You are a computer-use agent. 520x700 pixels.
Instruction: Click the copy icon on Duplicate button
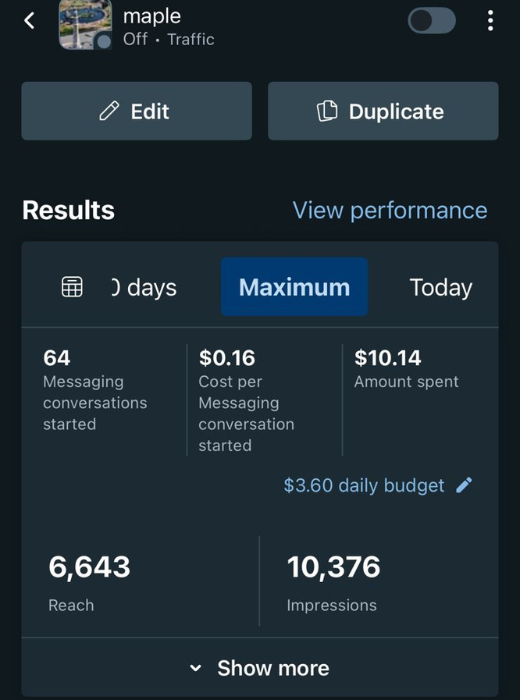click(x=327, y=111)
